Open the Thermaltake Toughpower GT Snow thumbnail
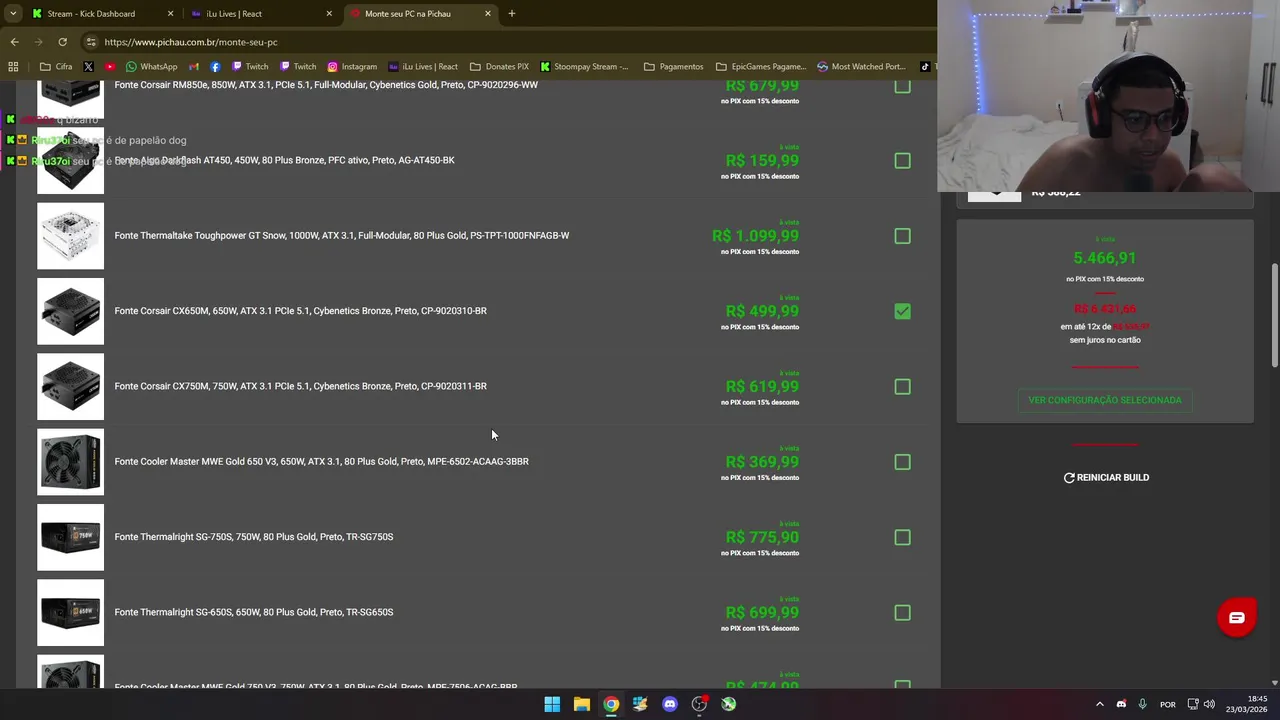 (x=70, y=236)
